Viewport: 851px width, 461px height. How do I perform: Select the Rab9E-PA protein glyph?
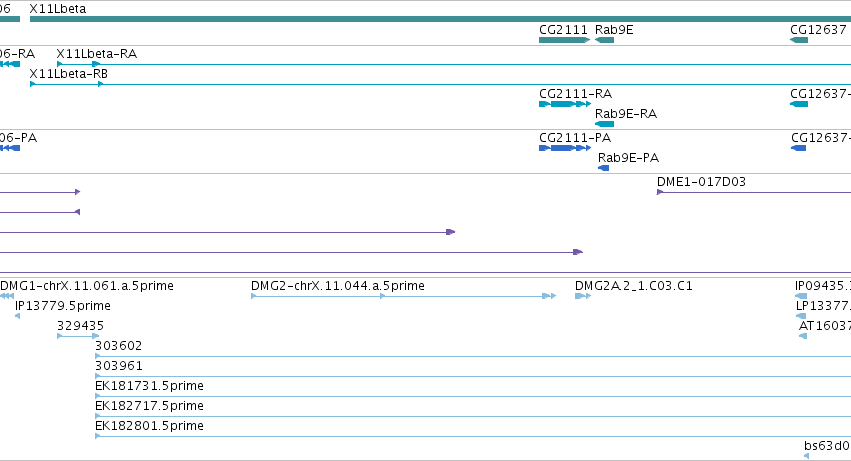[604, 168]
